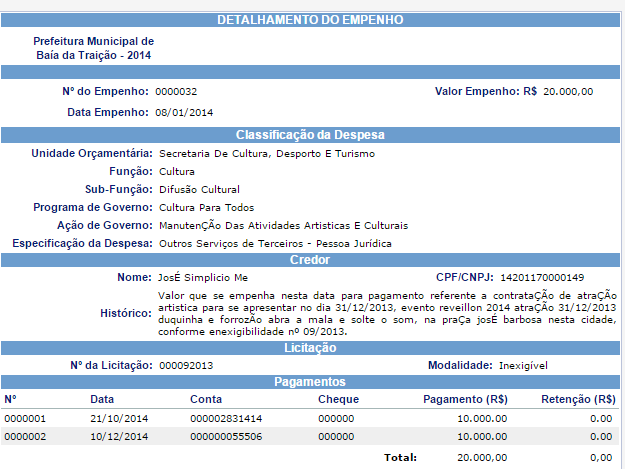Viewport: 625px width, 469px height.
Task: Click Outros Serviços de Terceiros - Pessoa Jurídica
Action: click(x=275, y=243)
